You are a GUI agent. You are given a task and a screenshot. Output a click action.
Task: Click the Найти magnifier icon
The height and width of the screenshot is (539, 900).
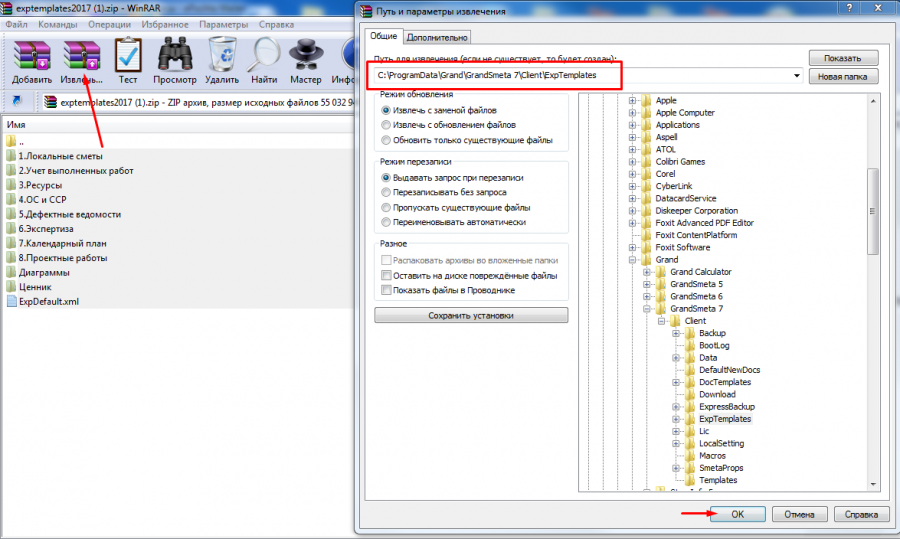pyautogui.click(x=265, y=55)
